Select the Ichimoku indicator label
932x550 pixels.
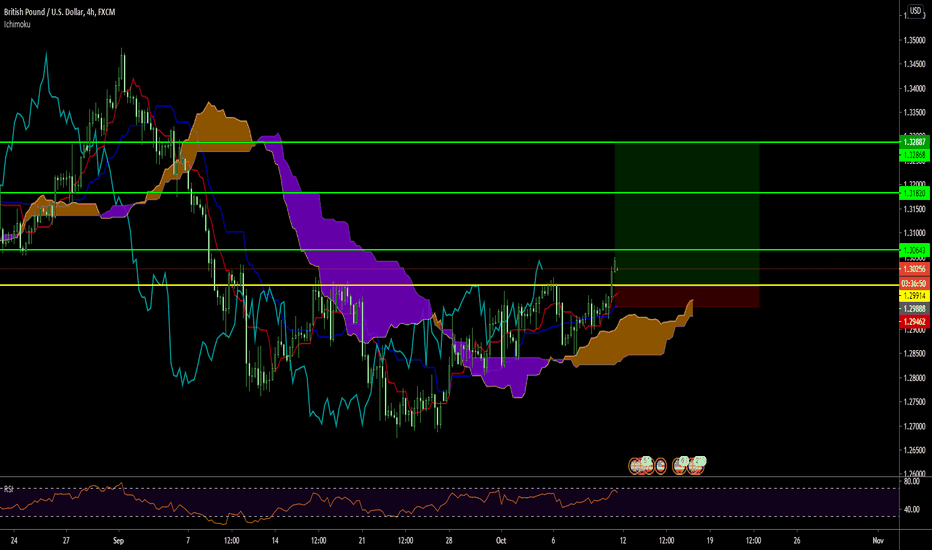17,24
